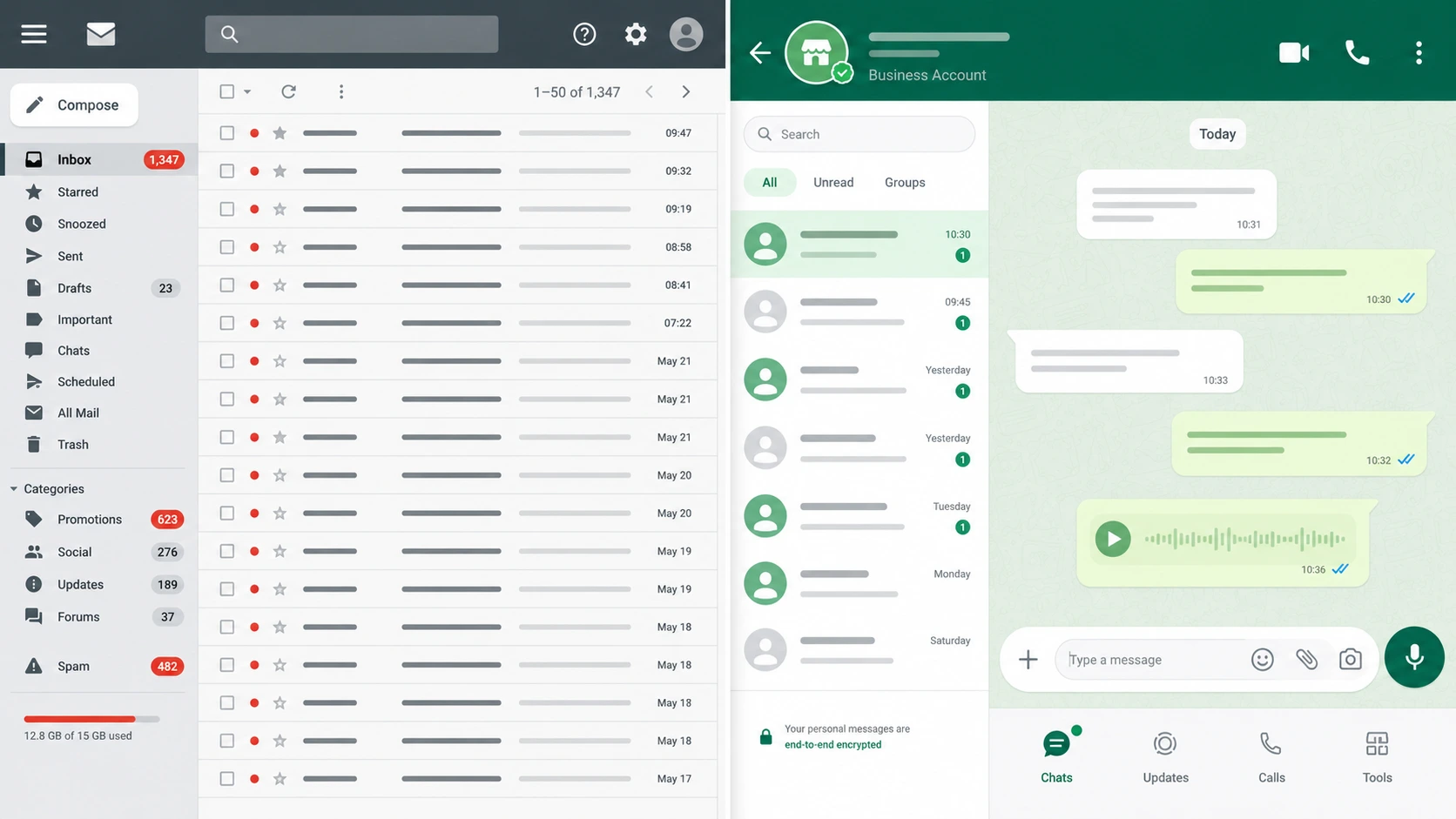Check the 07:22 email checkbox

[227, 323]
